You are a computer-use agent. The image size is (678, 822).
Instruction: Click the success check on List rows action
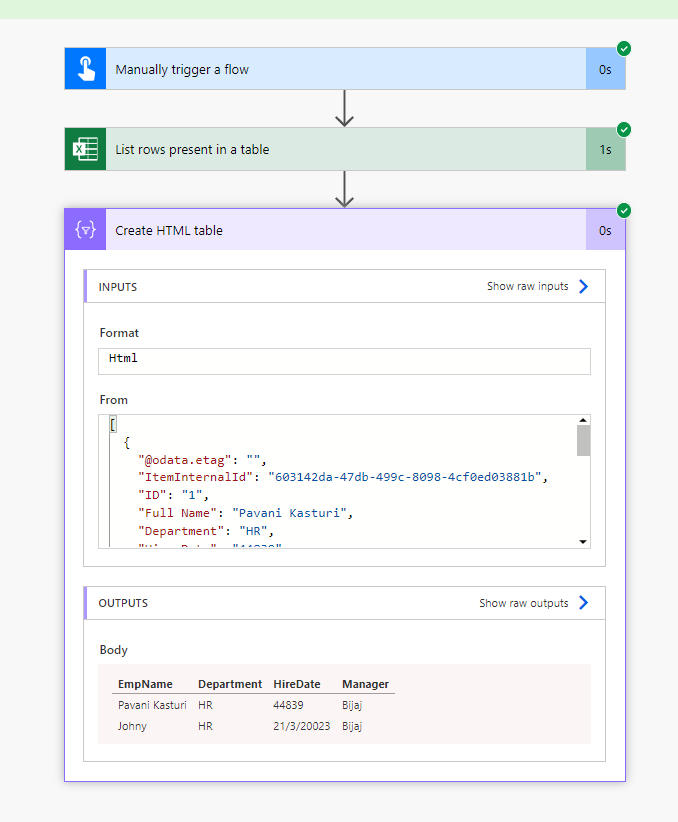[624, 129]
